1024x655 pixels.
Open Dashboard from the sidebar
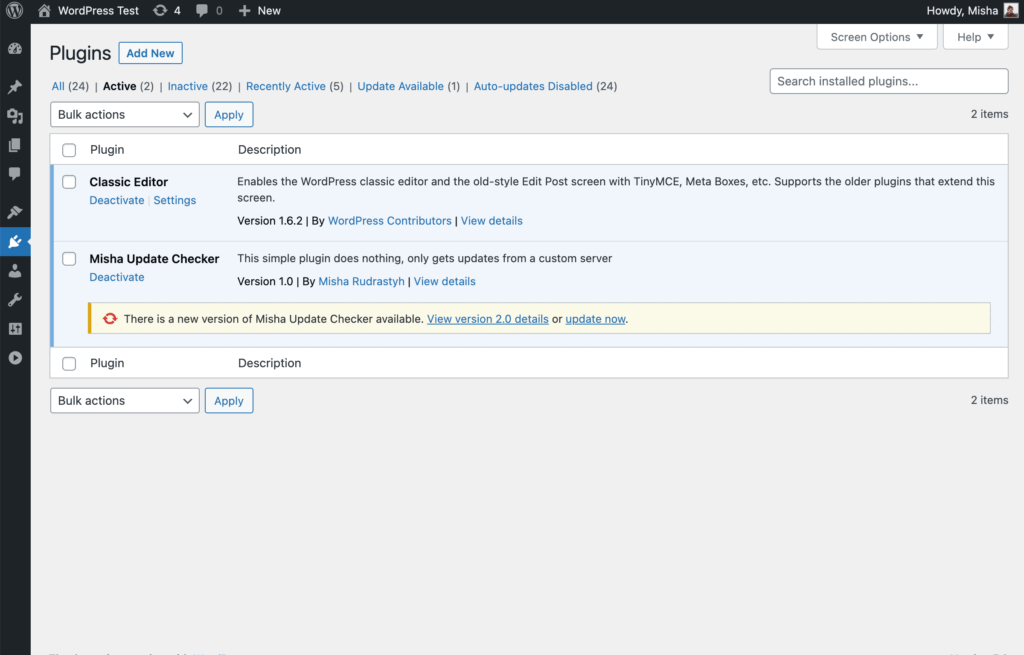[15, 49]
